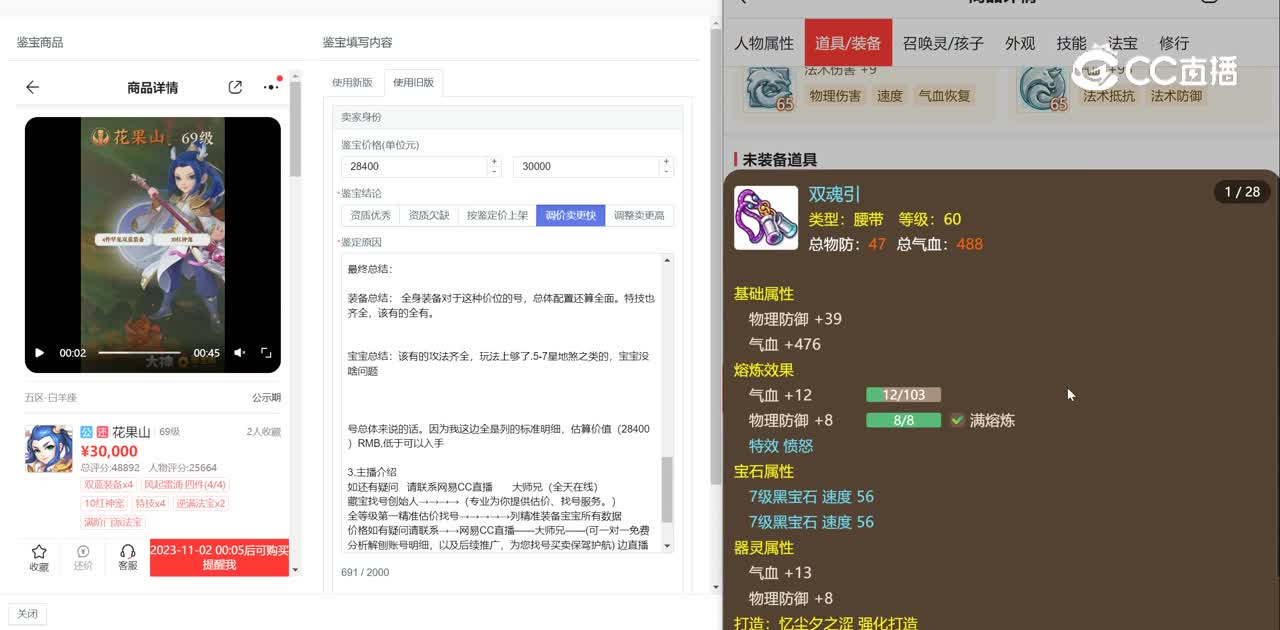
Task: Click the level 65 item icon with 法术抵抗
Action: tap(1043, 88)
